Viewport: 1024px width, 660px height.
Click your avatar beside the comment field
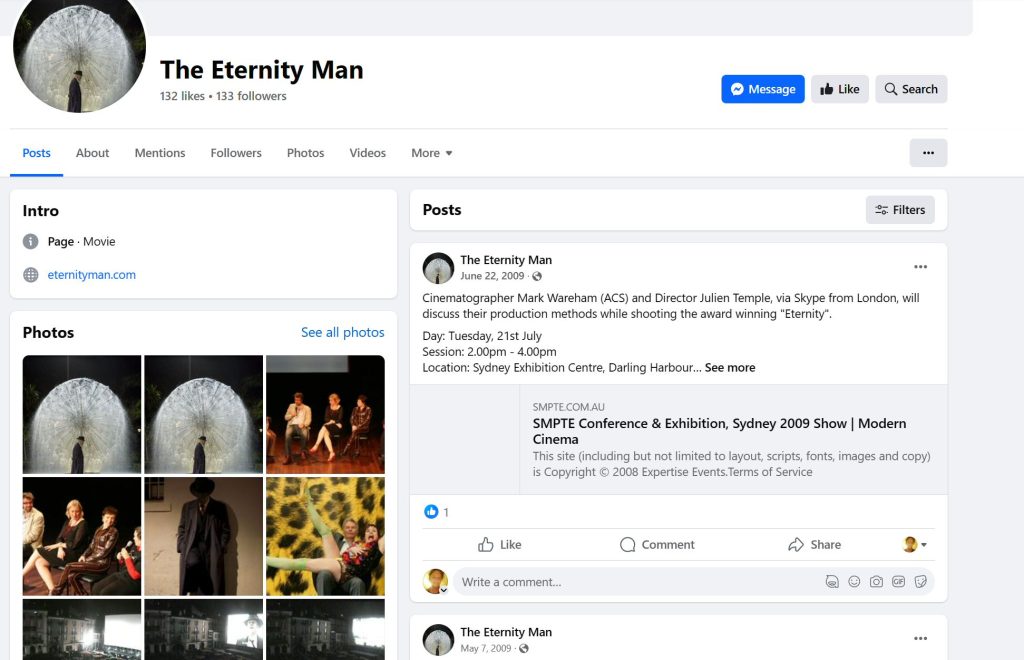click(x=435, y=581)
